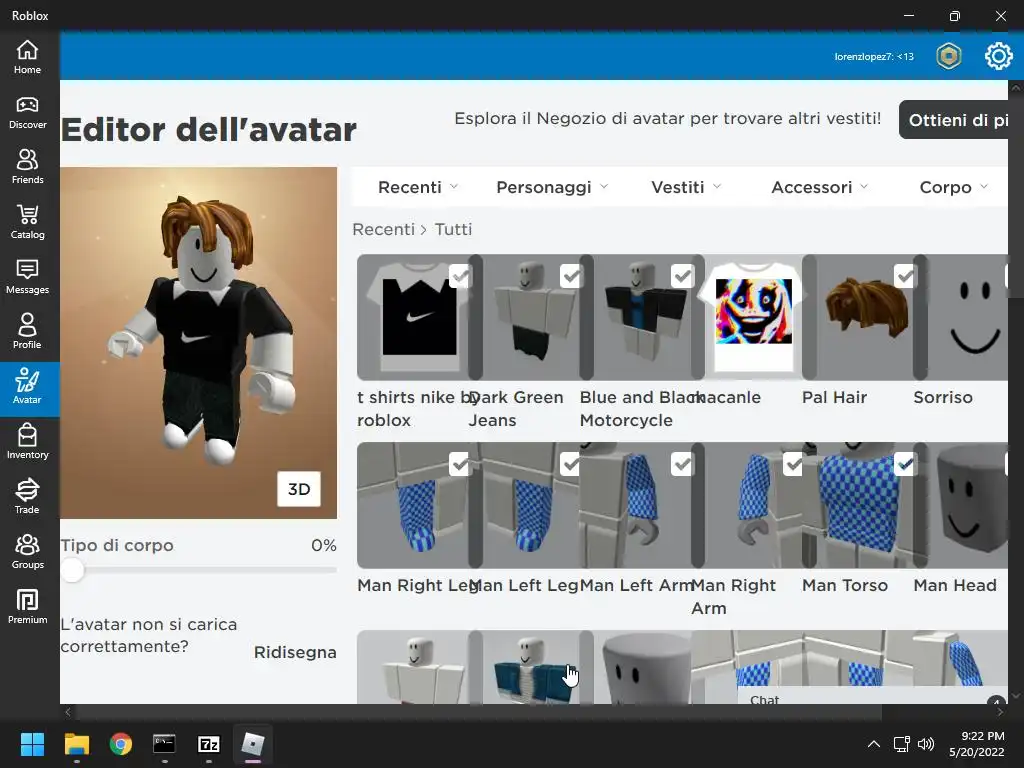Select the Avatar sidebar icon
Viewport: 1024px width, 768px height.
pyautogui.click(x=27, y=387)
